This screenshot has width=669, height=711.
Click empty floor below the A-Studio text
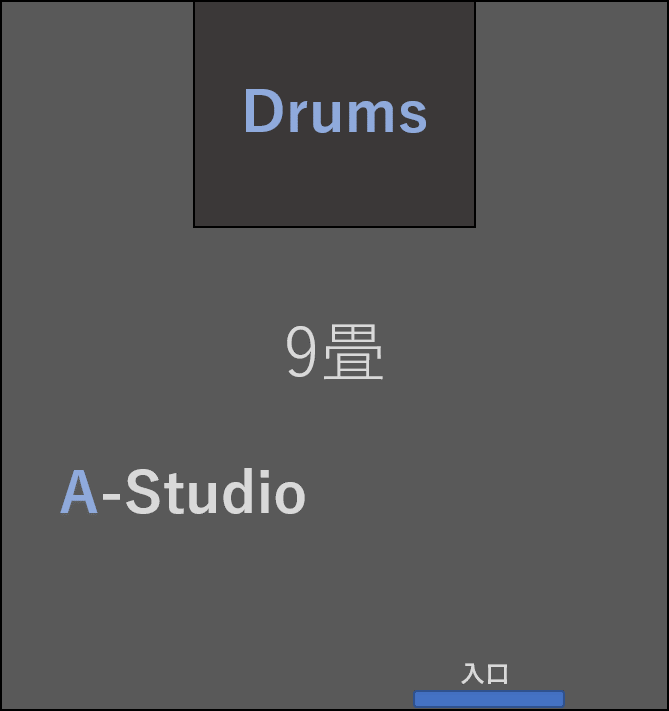(x=181, y=589)
